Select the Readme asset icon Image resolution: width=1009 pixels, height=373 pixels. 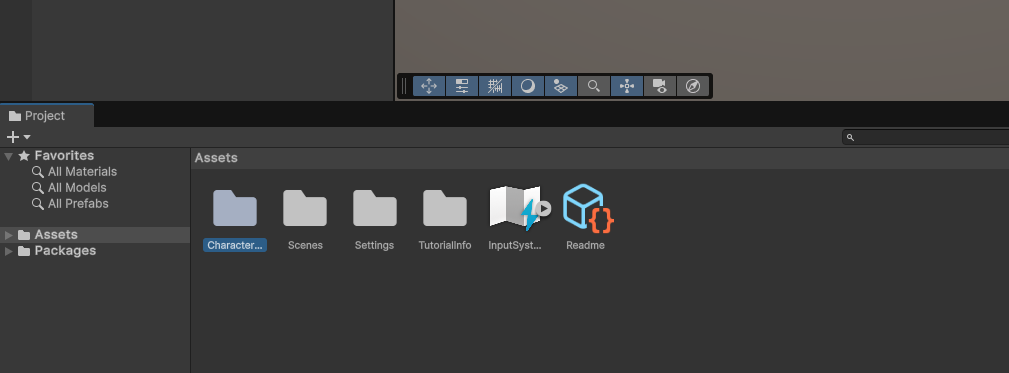point(588,208)
